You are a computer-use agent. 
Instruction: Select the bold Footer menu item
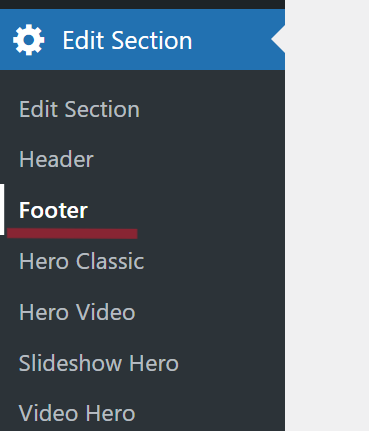click(53, 210)
